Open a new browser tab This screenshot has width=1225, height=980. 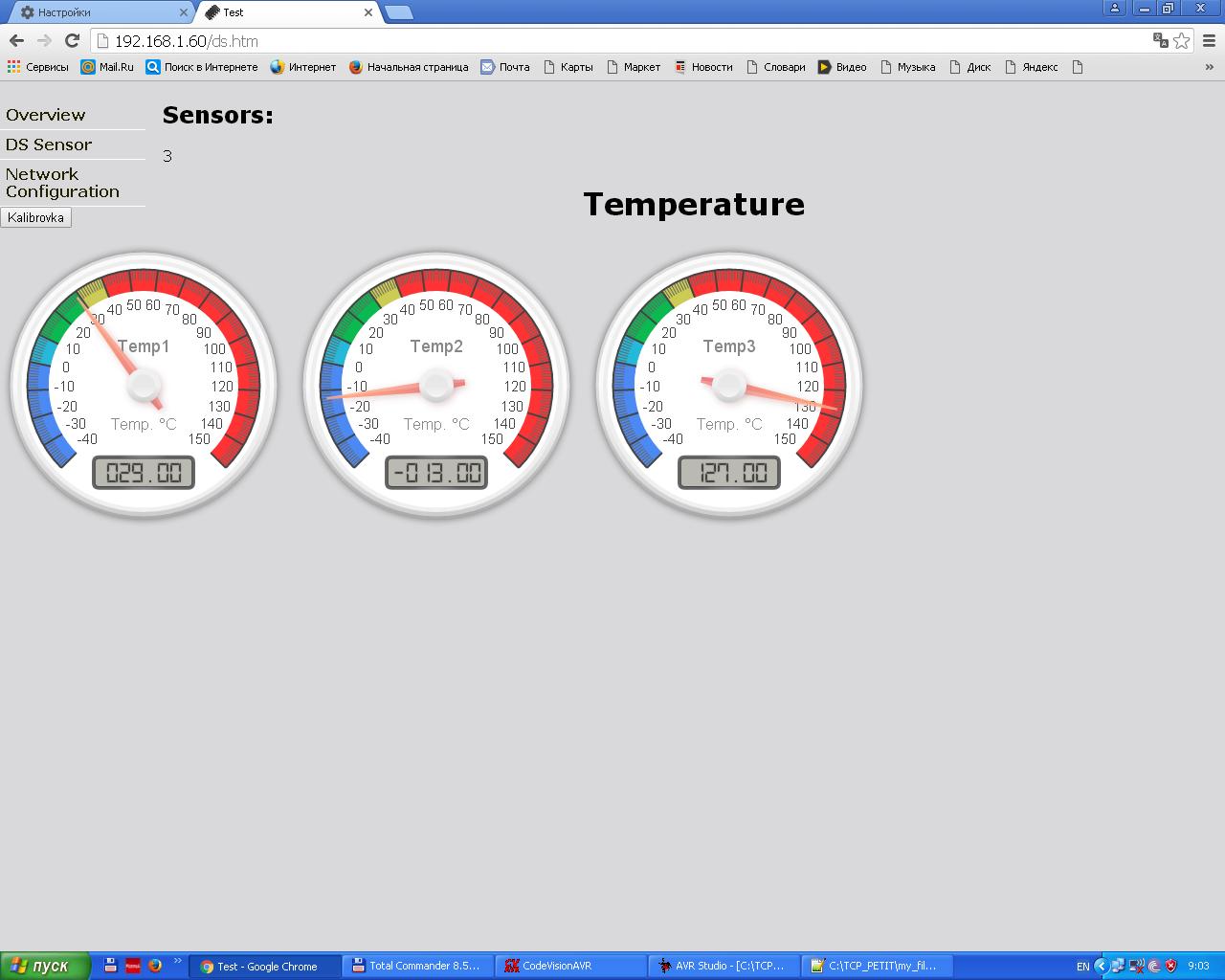point(398,12)
